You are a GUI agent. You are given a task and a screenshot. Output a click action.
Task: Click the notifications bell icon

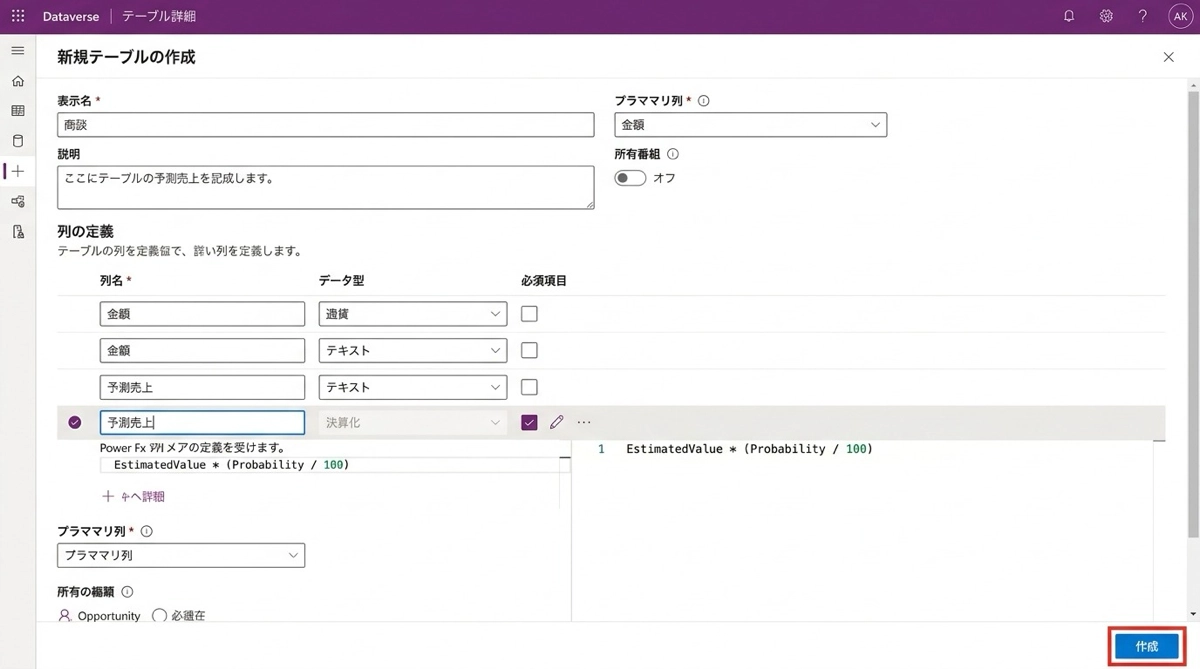pyautogui.click(x=1069, y=17)
